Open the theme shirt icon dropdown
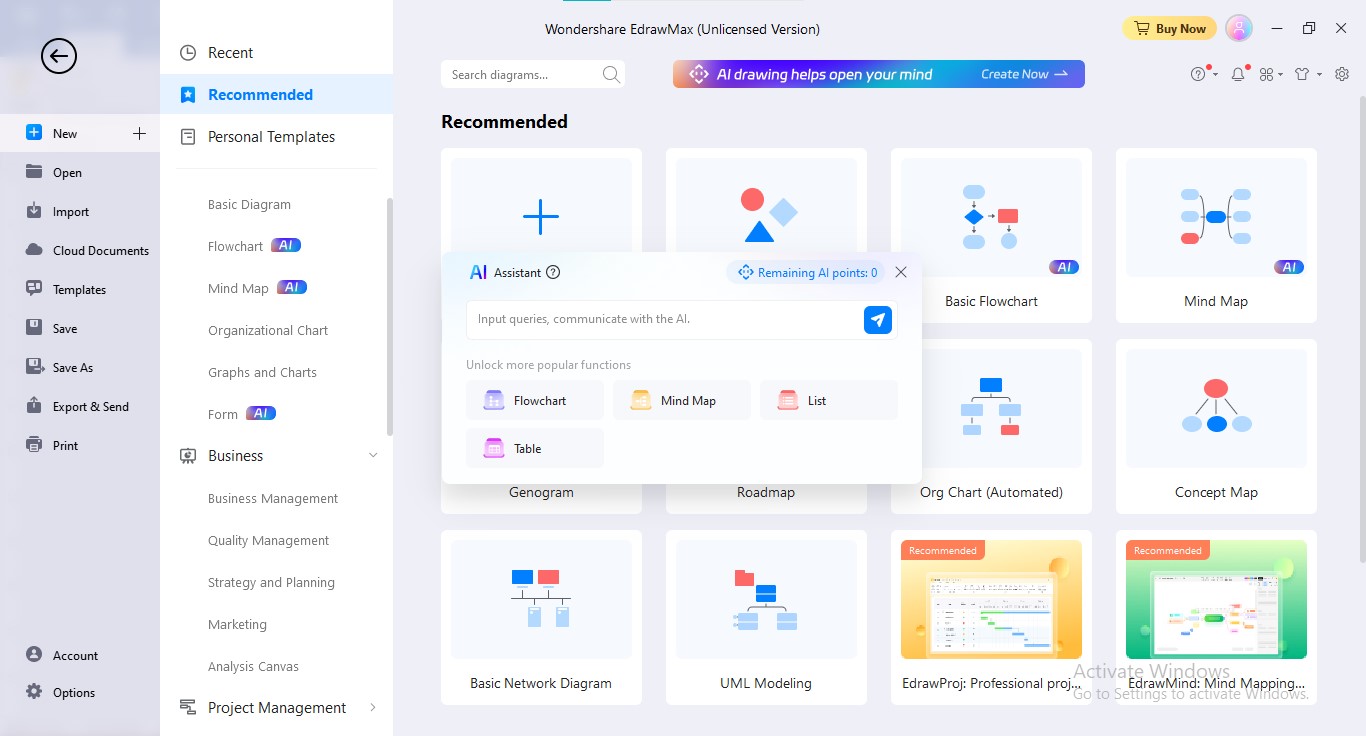The width and height of the screenshot is (1366, 736). (1307, 74)
